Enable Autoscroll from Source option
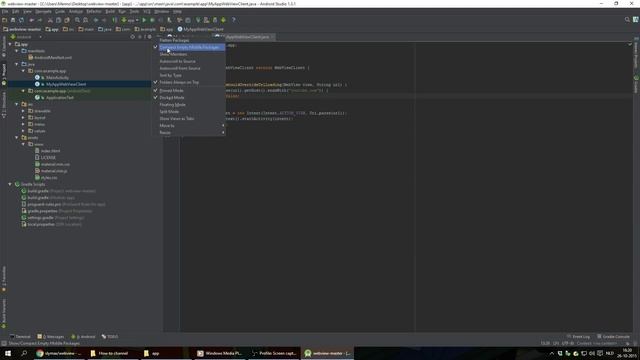 (x=189, y=68)
